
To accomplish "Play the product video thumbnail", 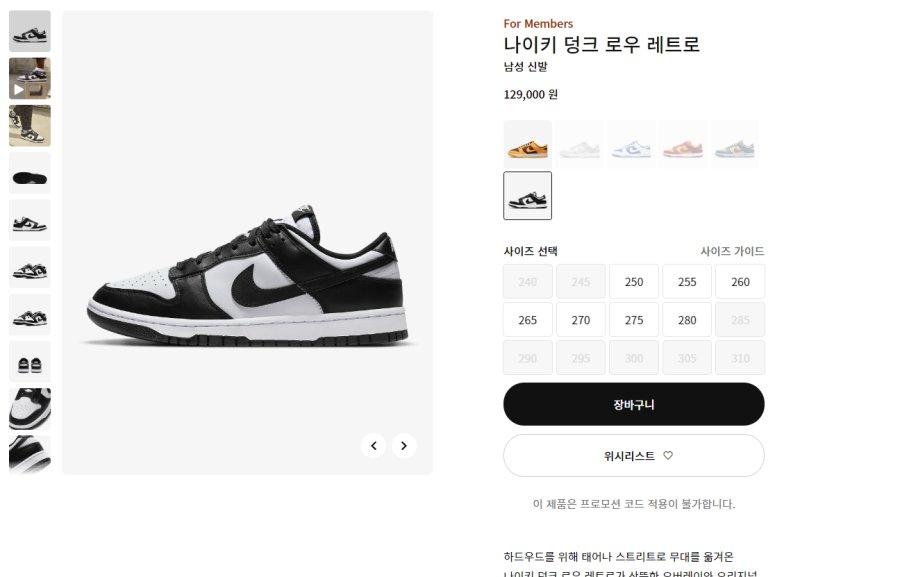I will point(30,78).
